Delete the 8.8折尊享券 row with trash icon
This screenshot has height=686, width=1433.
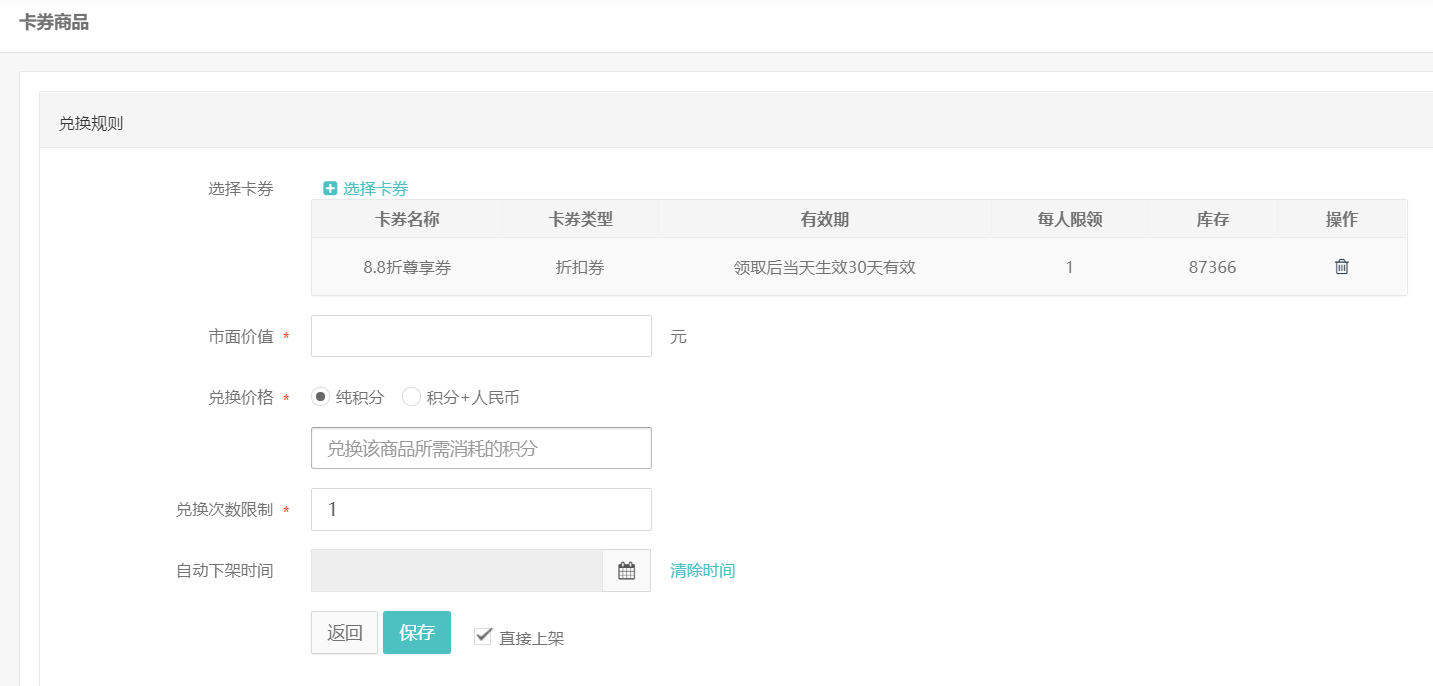[x=1341, y=267]
